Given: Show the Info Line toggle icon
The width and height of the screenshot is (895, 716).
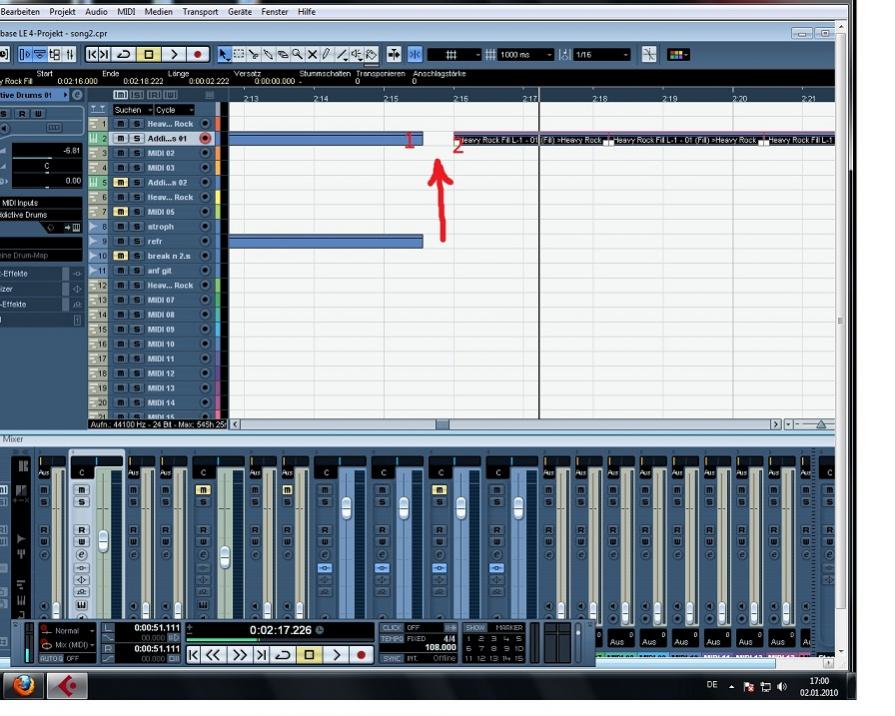Looking at the screenshot, I should pyautogui.click(x=40, y=55).
